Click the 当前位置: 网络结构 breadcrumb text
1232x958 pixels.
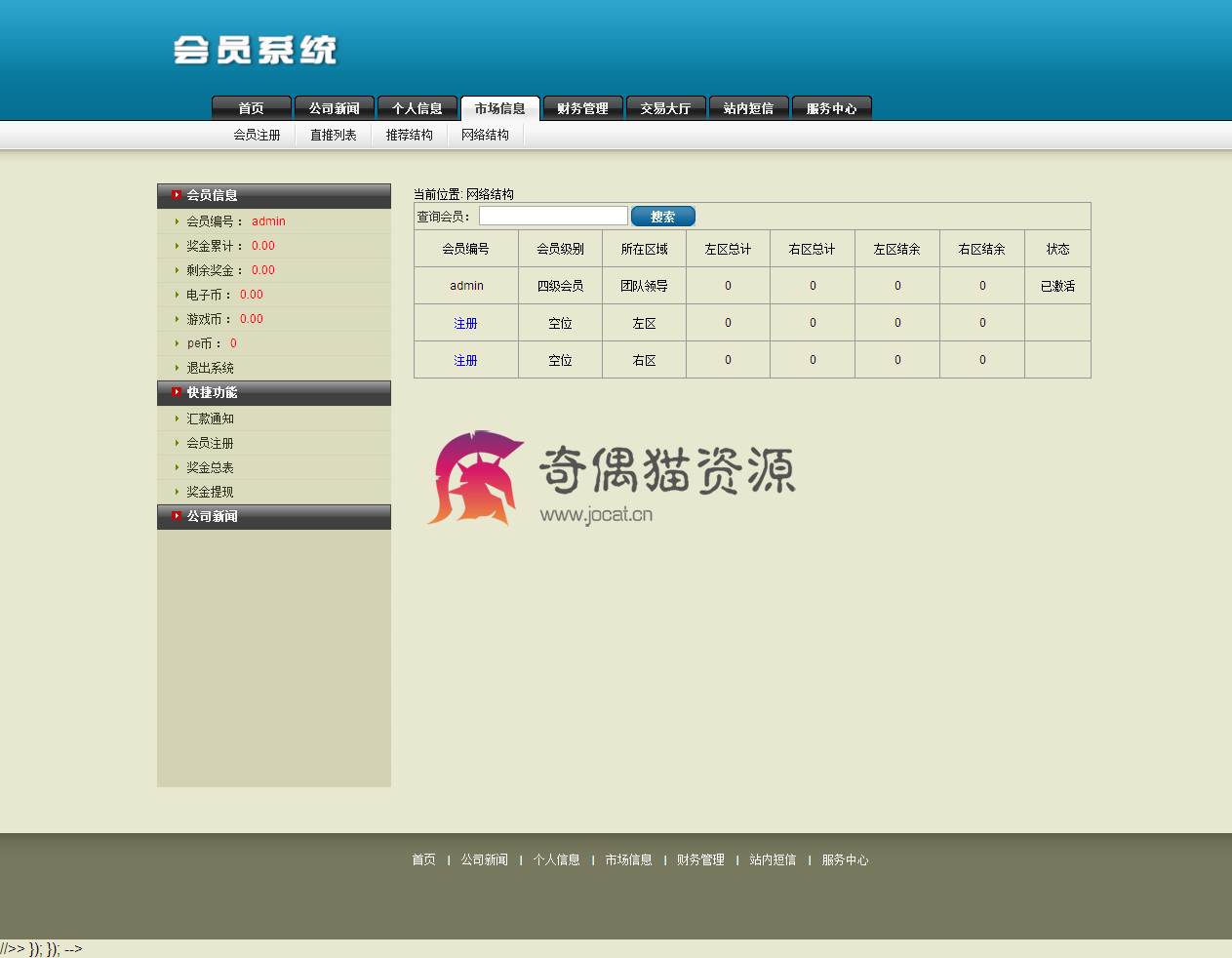(464, 194)
